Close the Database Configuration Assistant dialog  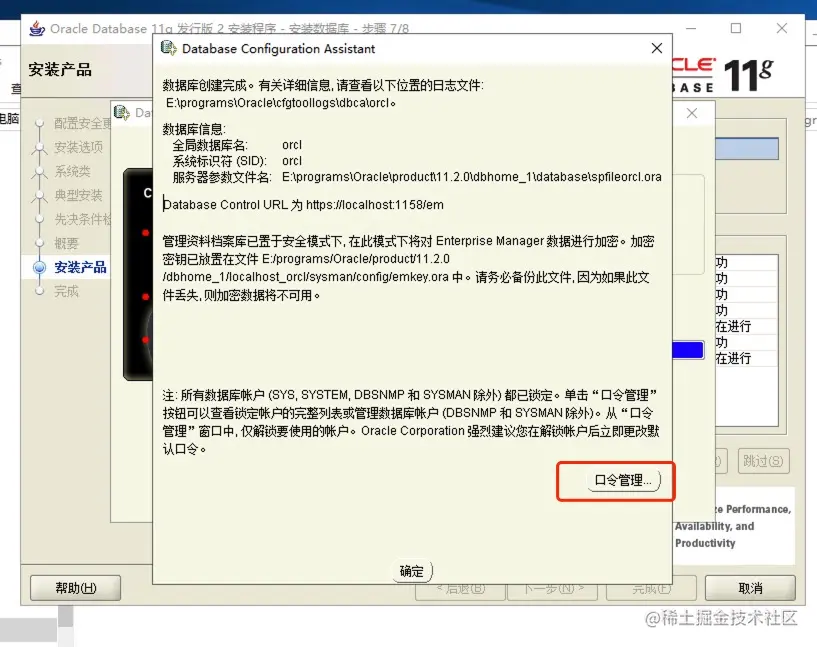(x=657, y=48)
